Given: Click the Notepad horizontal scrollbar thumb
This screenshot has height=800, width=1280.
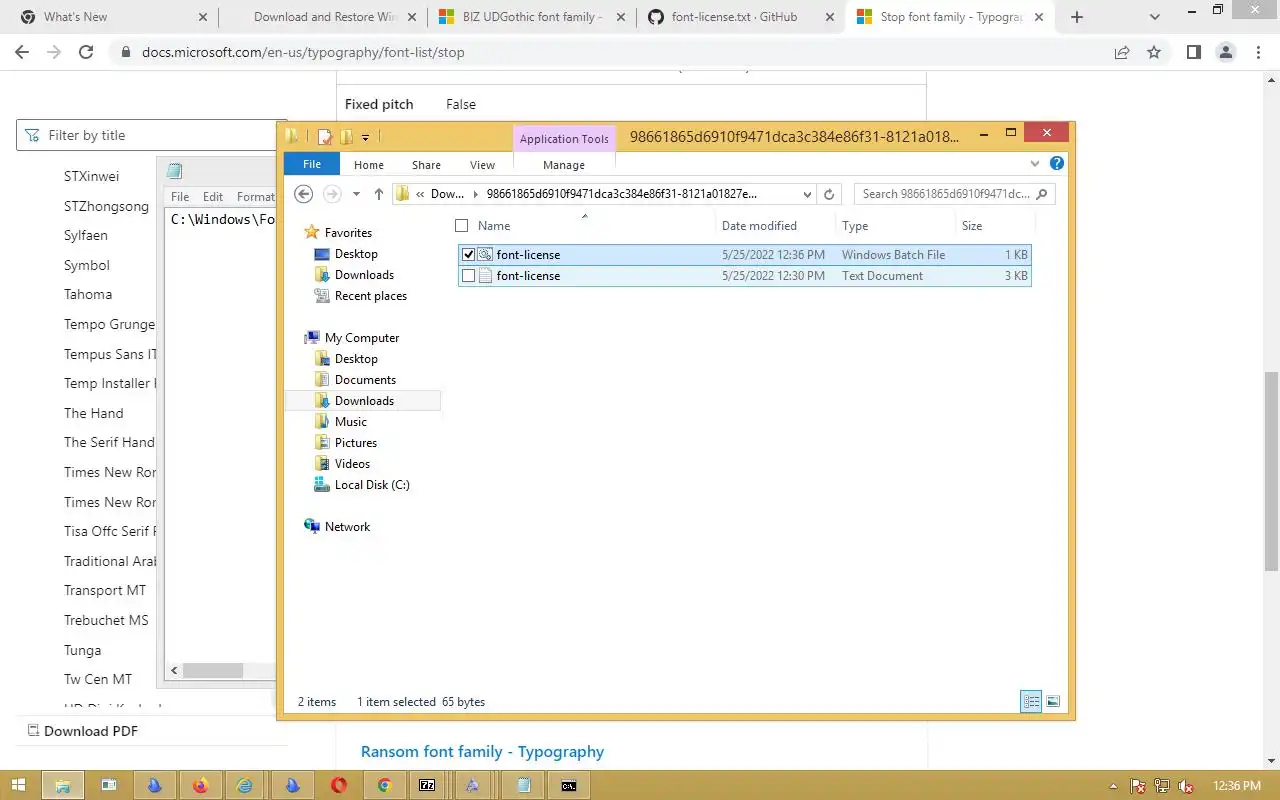Looking at the screenshot, I should [213, 671].
